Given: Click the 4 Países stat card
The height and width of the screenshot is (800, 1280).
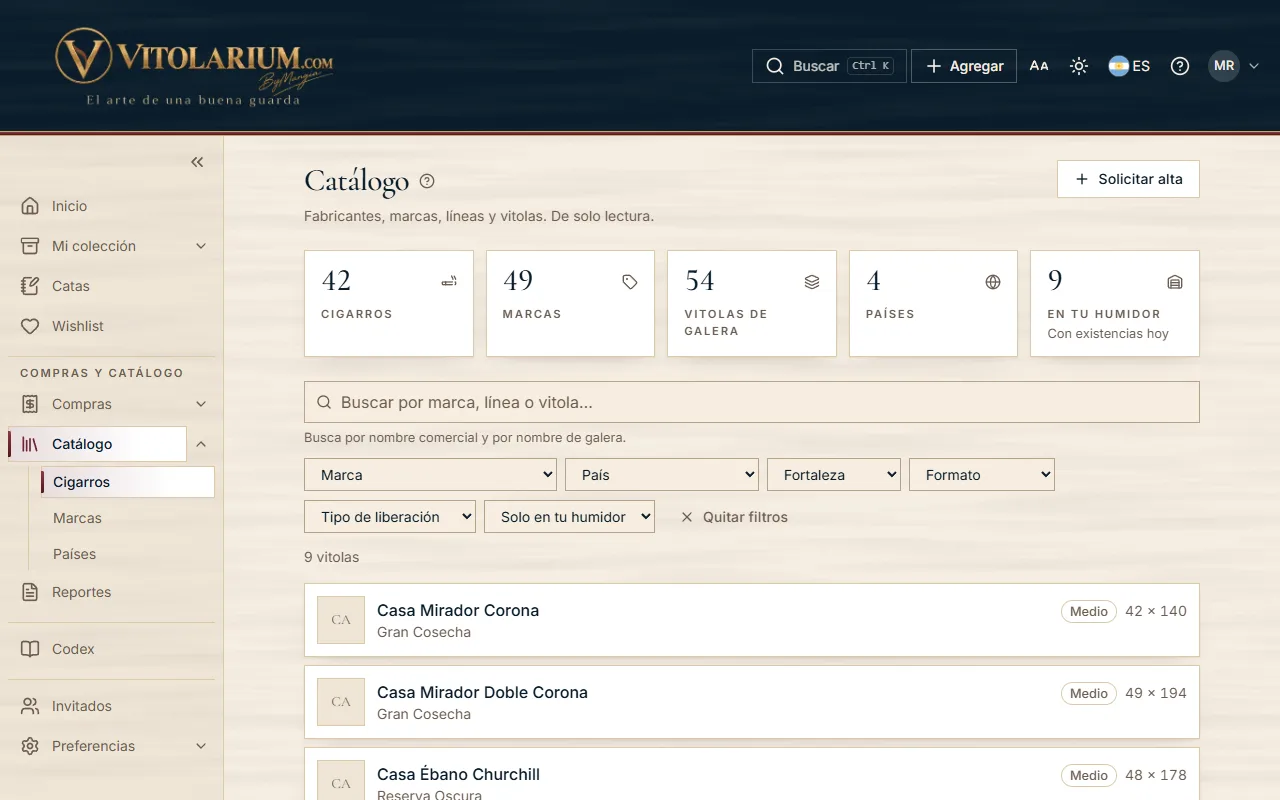Looking at the screenshot, I should (x=933, y=303).
